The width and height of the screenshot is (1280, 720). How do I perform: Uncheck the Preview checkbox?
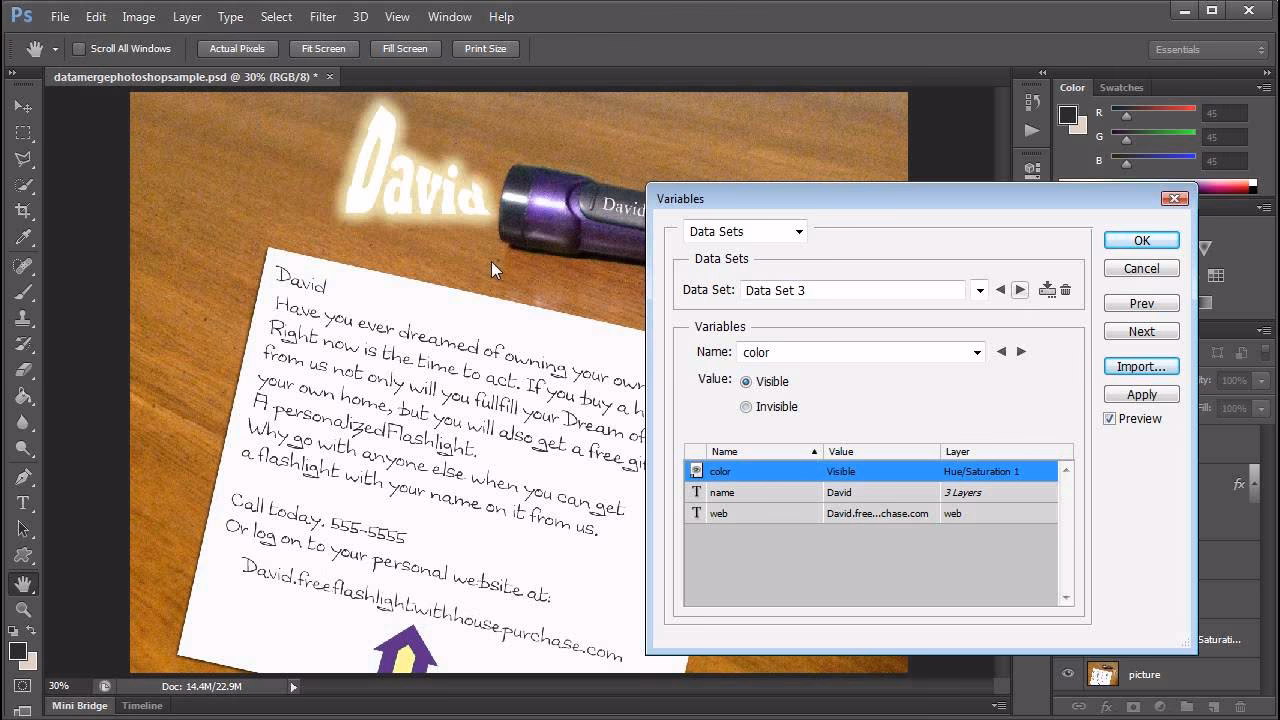tap(1110, 419)
